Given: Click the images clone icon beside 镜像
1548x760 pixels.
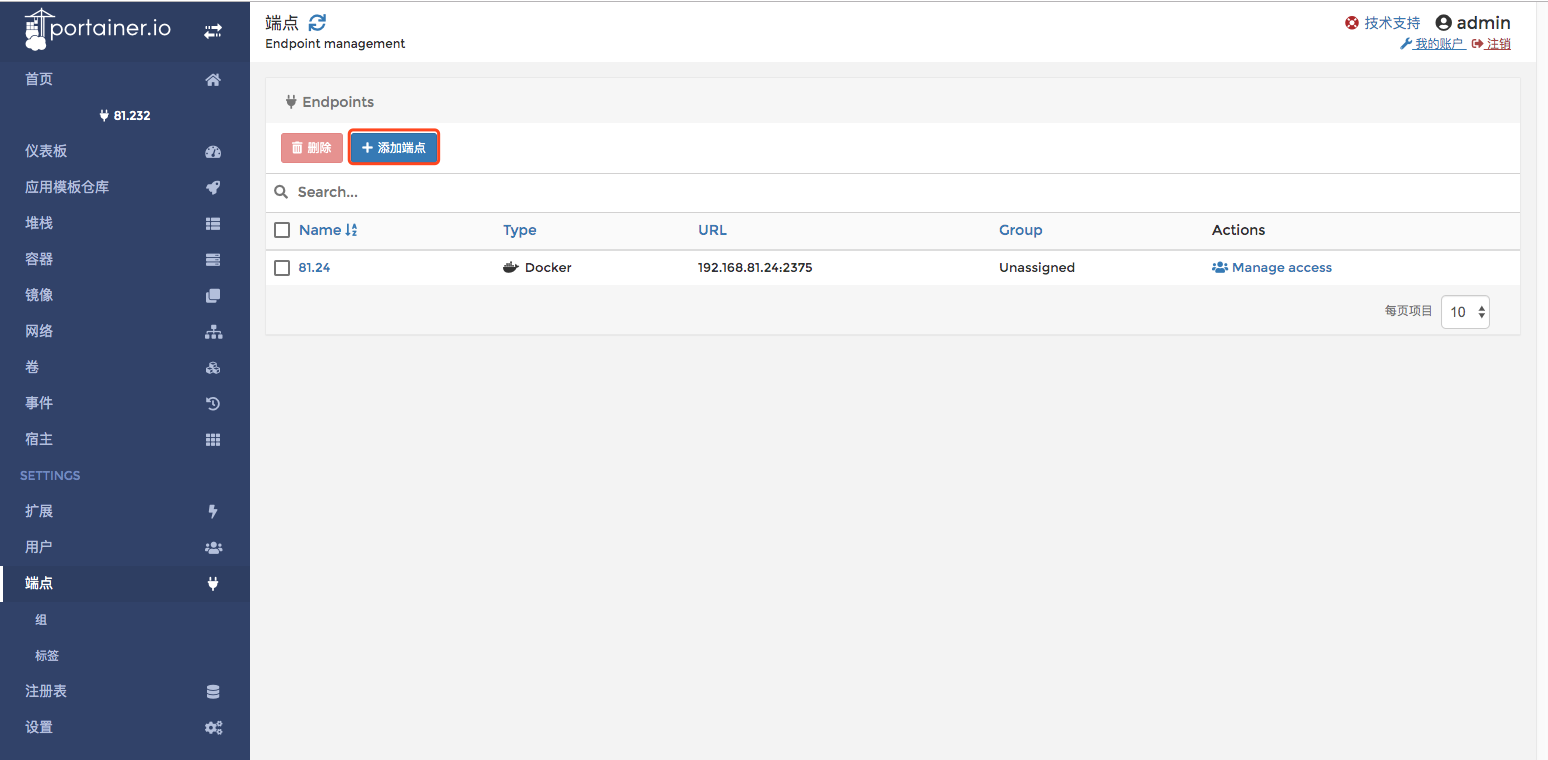Looking at the screenshot, I should click(x=213, y=296).
